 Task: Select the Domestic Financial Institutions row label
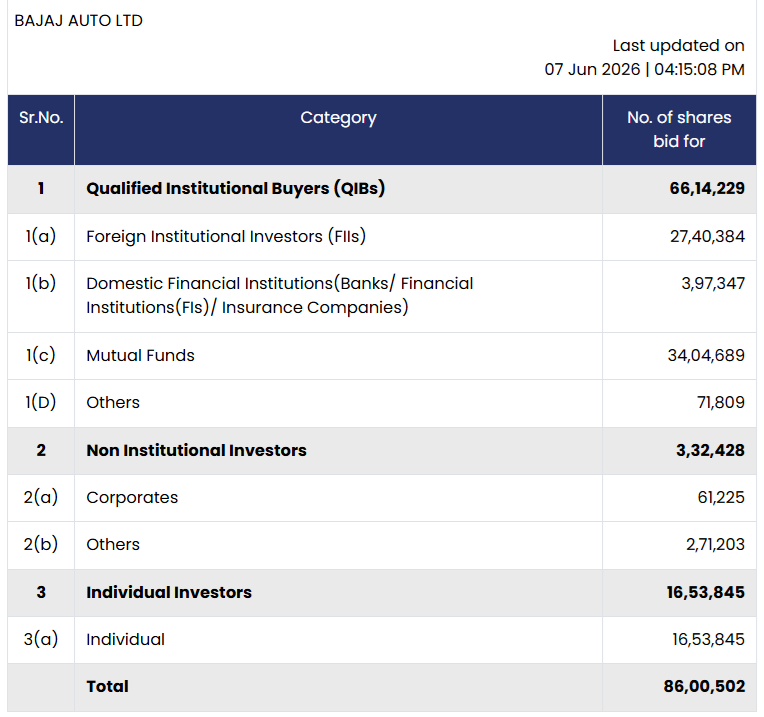[x=280, y=295]
